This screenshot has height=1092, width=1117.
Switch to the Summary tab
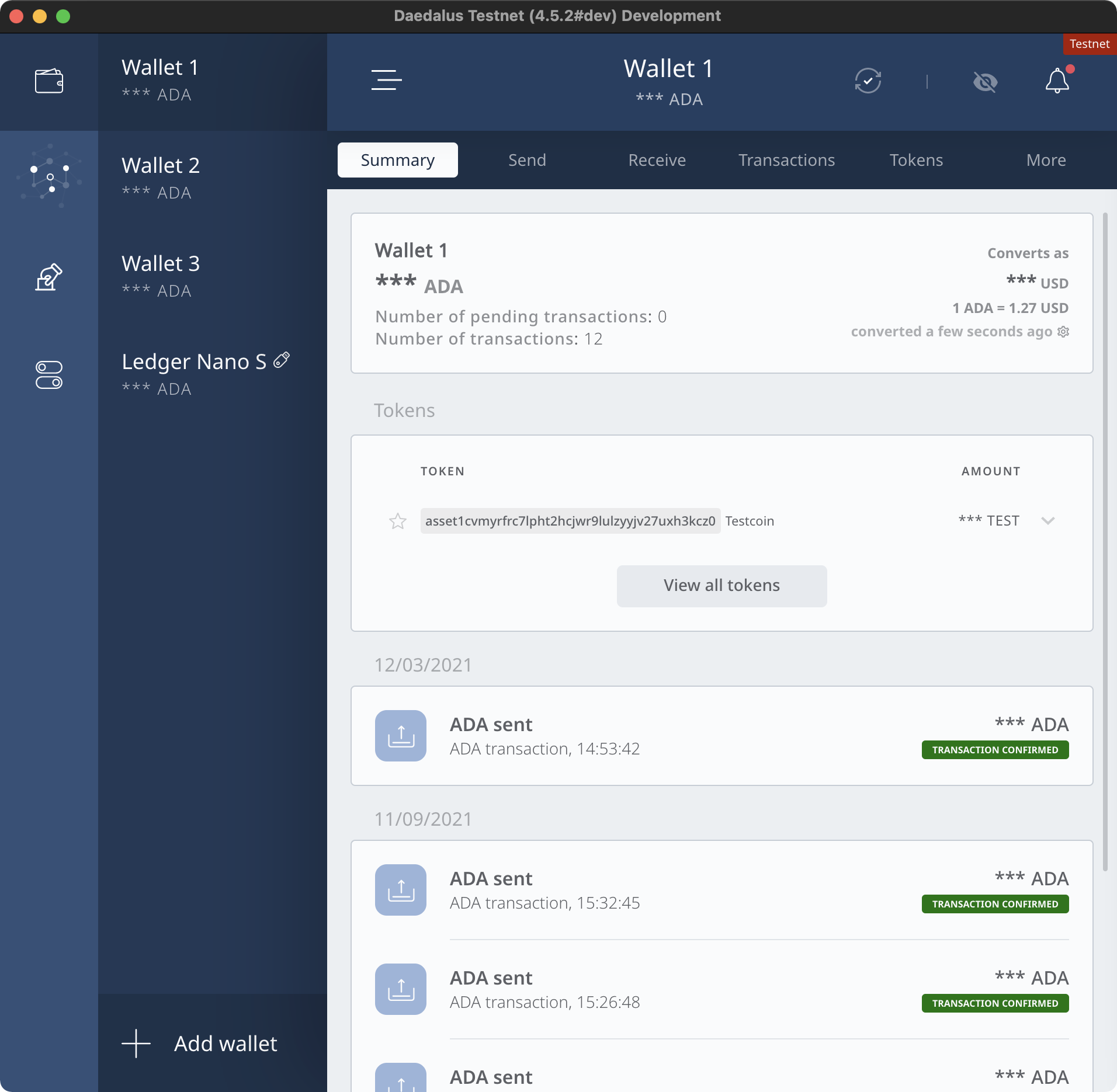point(398,160)
